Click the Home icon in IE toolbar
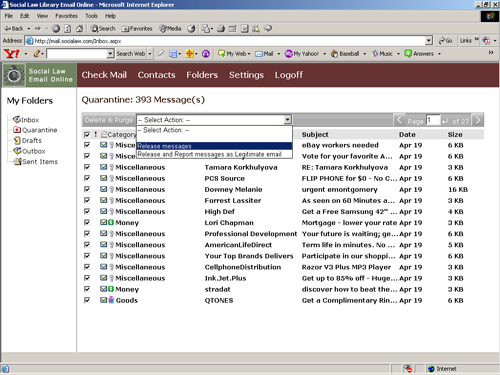The height and width of the screenshot is (375, 500). (x=79, y=29)
